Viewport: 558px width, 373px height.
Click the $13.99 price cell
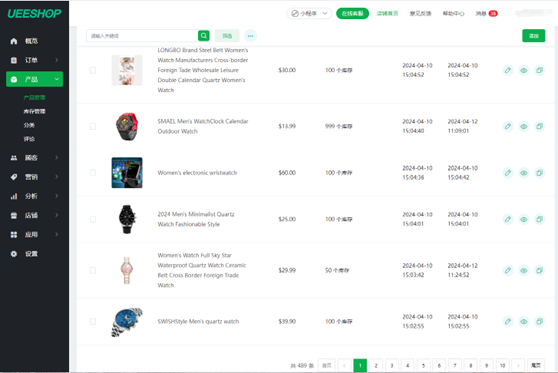point(287,126)
